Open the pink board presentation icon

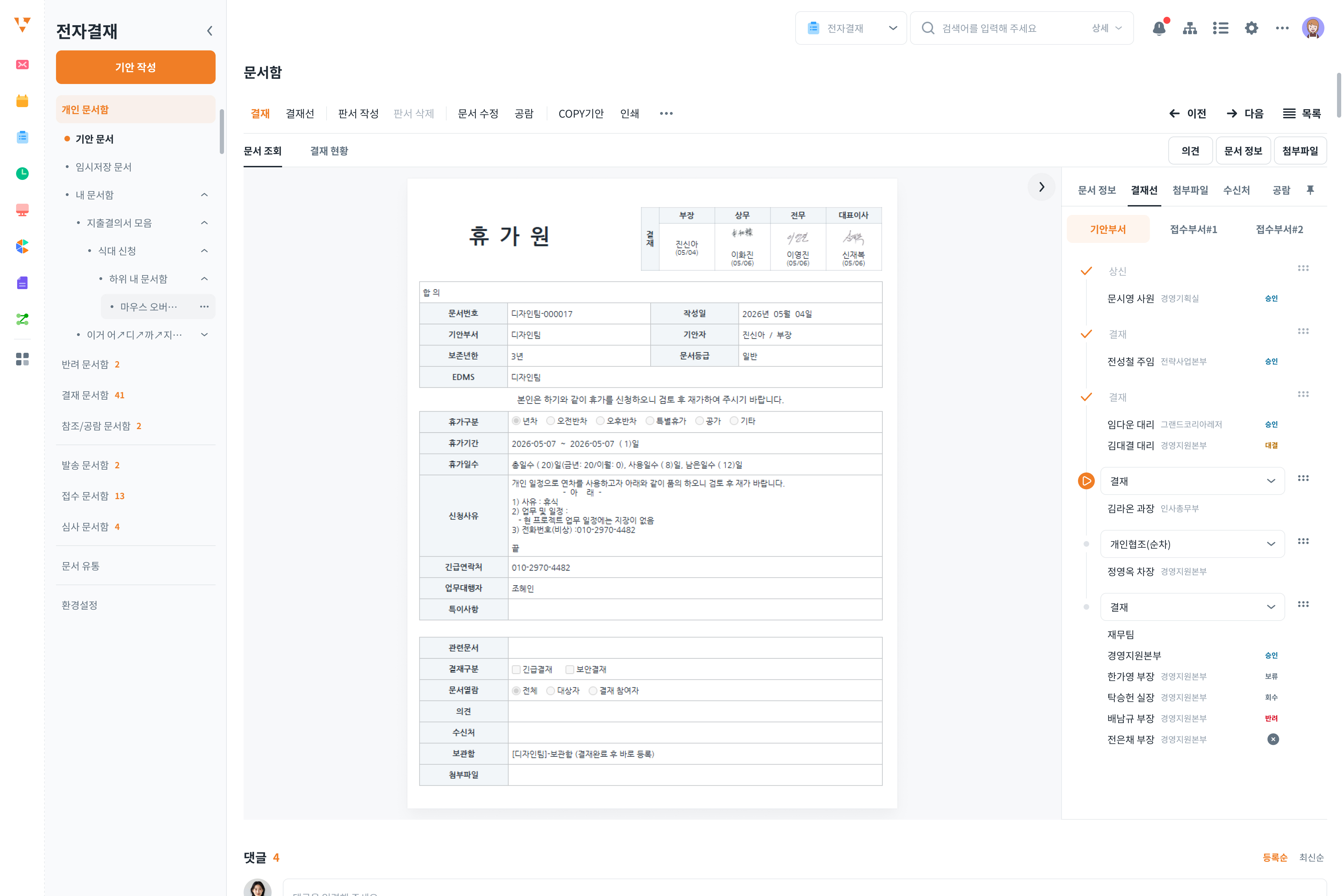click(22, 210)
